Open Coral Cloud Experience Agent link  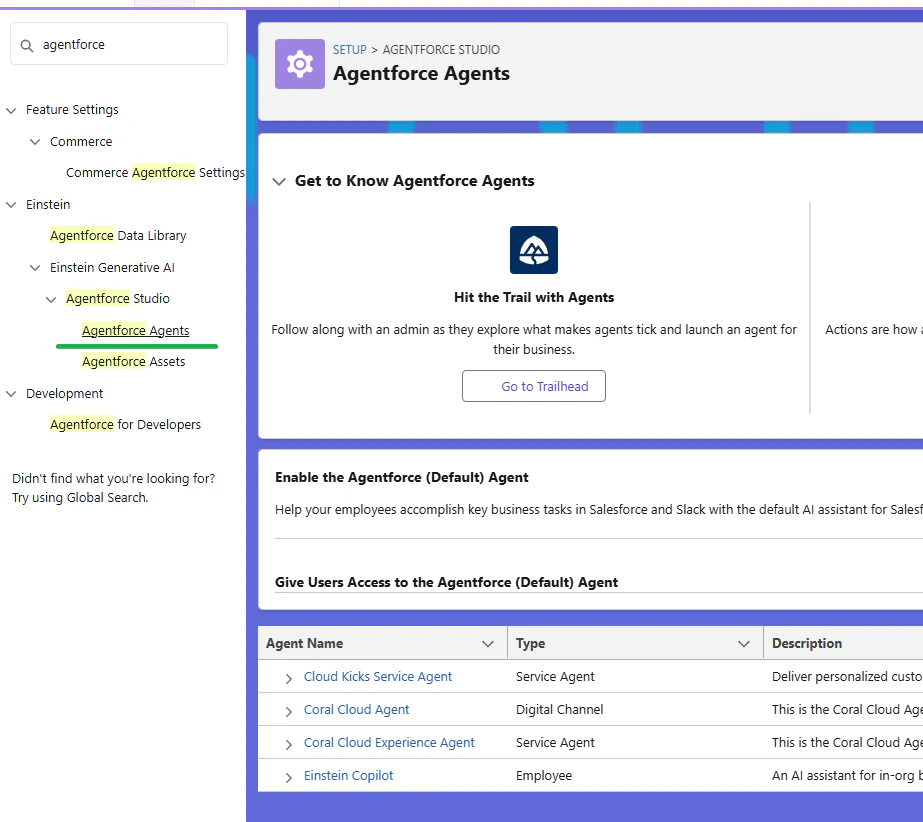(x=389, y=743)
